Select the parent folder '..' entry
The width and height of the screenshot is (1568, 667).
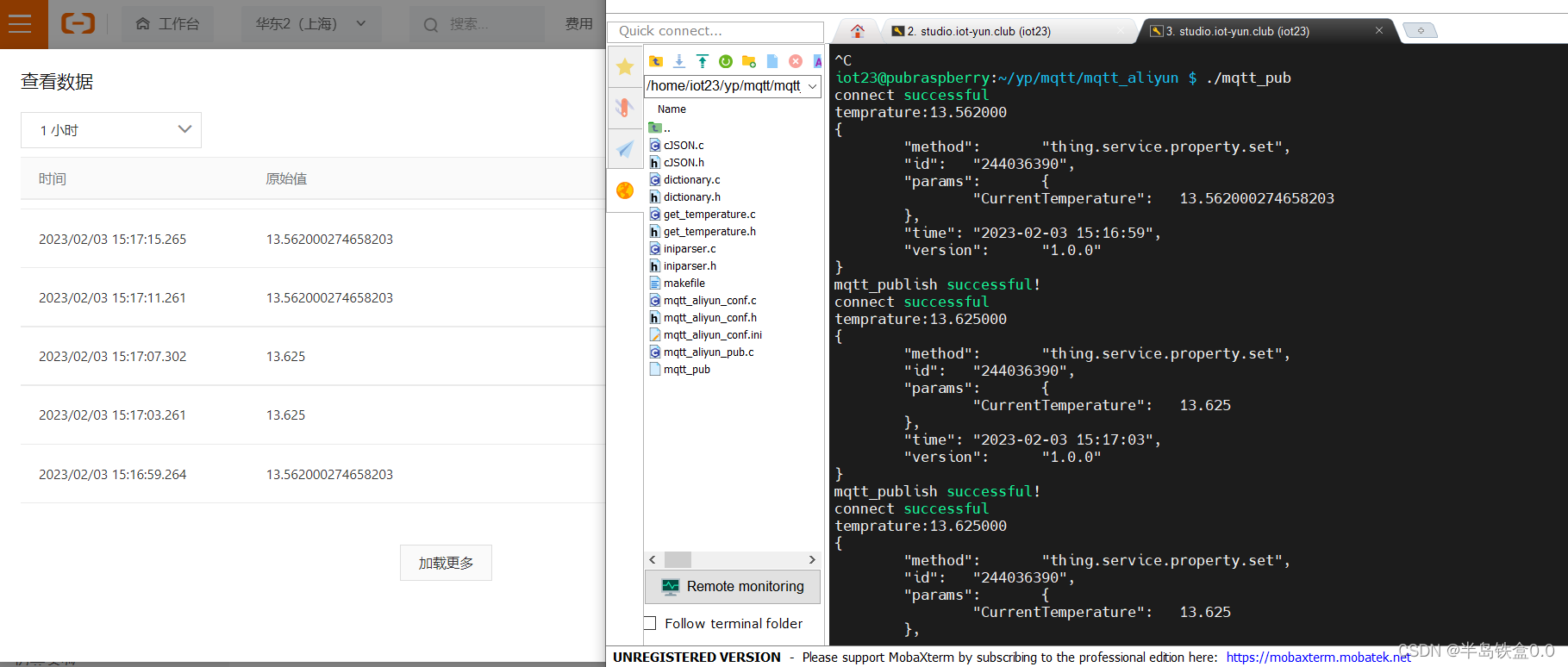tap(660, 128)
